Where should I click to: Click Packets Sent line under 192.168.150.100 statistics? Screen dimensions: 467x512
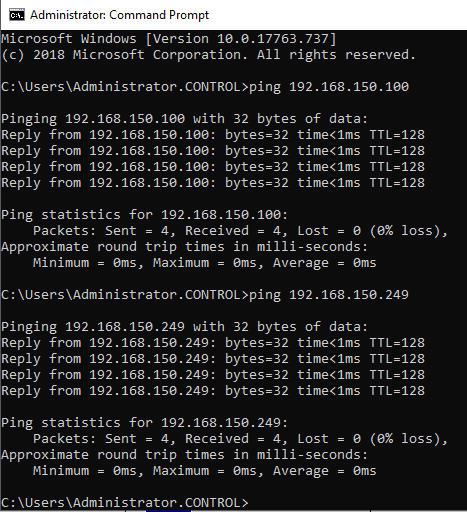pos(240,231)
